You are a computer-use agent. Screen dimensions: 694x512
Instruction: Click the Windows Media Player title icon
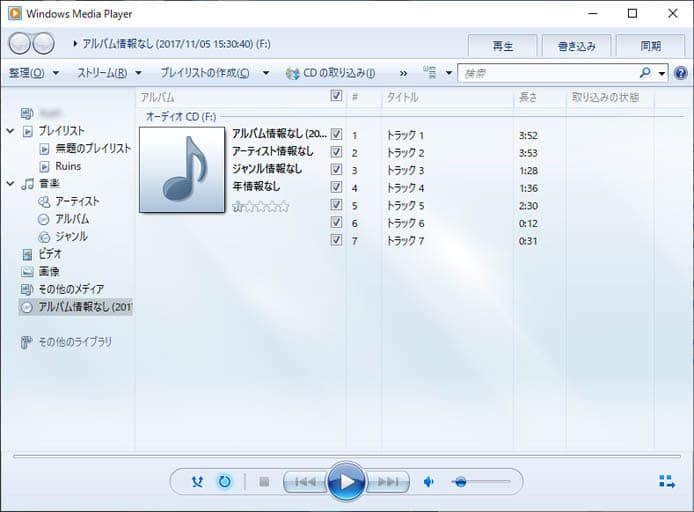pos(15,13)
